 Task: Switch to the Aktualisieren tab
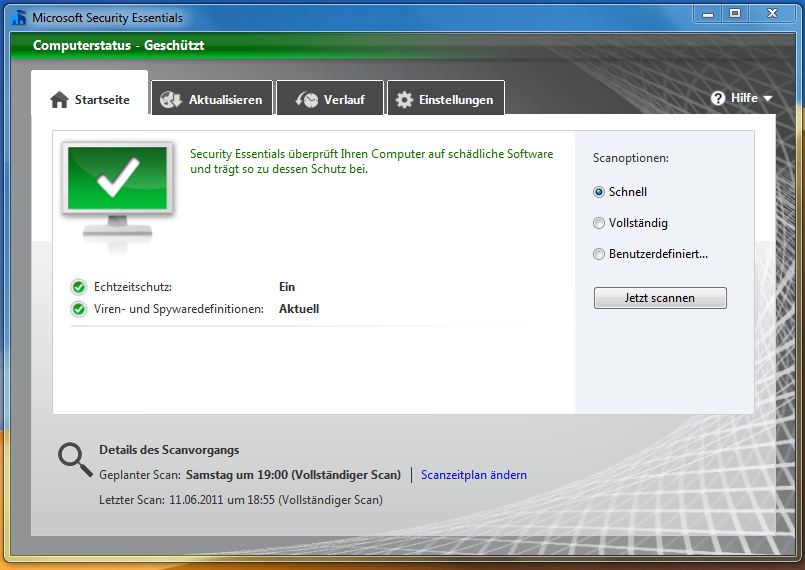pos(212,98)
